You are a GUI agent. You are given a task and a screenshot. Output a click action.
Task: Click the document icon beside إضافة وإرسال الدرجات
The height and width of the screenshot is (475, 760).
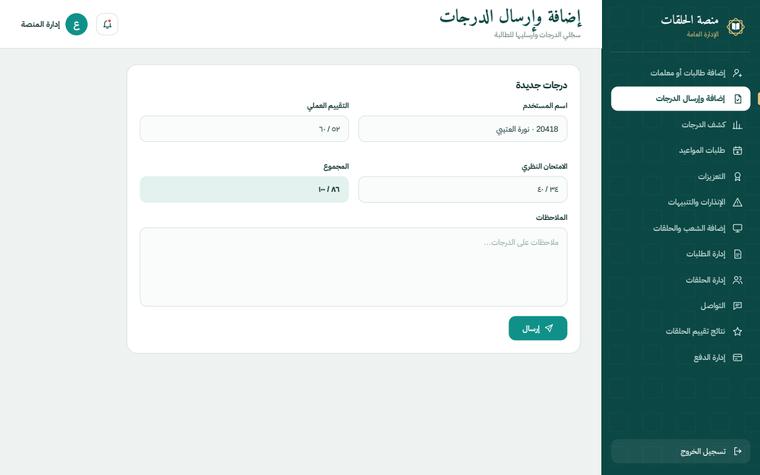(x=737, y=99)
